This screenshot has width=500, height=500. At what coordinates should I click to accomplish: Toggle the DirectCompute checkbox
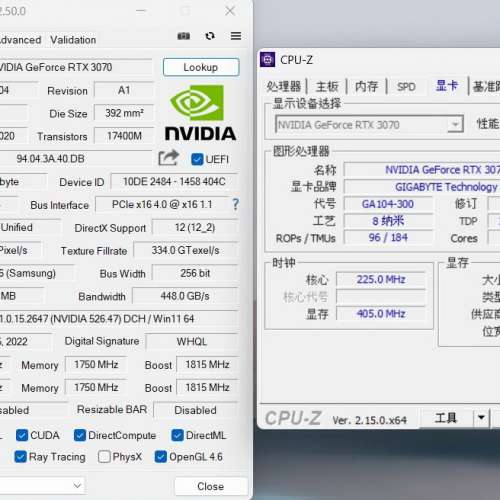click(x=80, y=435)
